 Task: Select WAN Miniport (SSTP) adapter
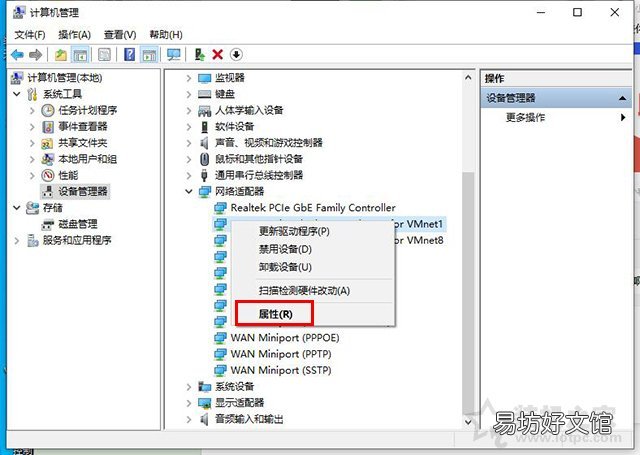coord(281,371)
